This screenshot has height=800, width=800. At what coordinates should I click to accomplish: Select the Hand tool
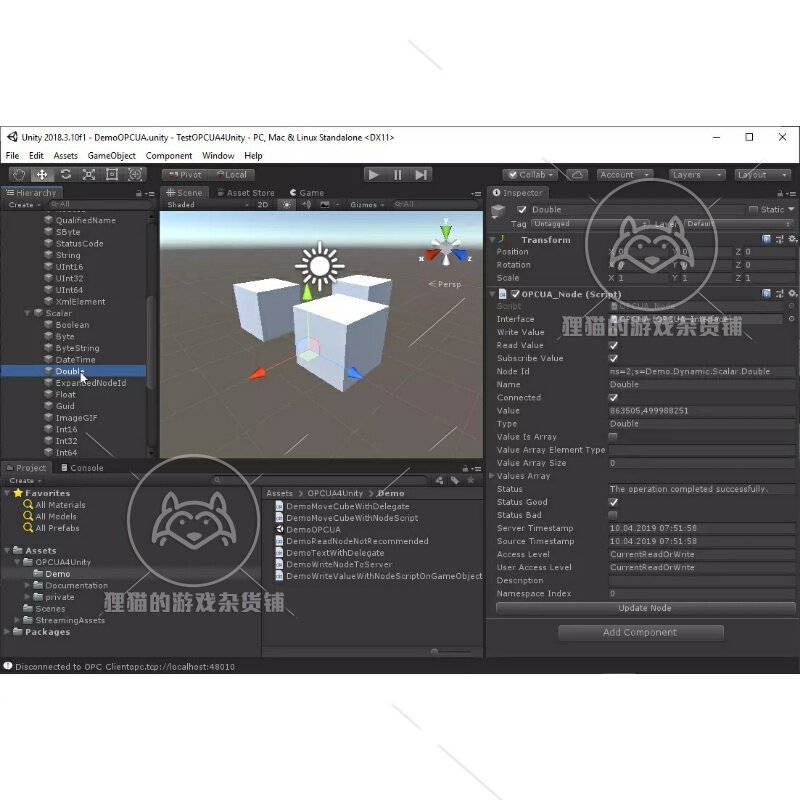(19, 174)
